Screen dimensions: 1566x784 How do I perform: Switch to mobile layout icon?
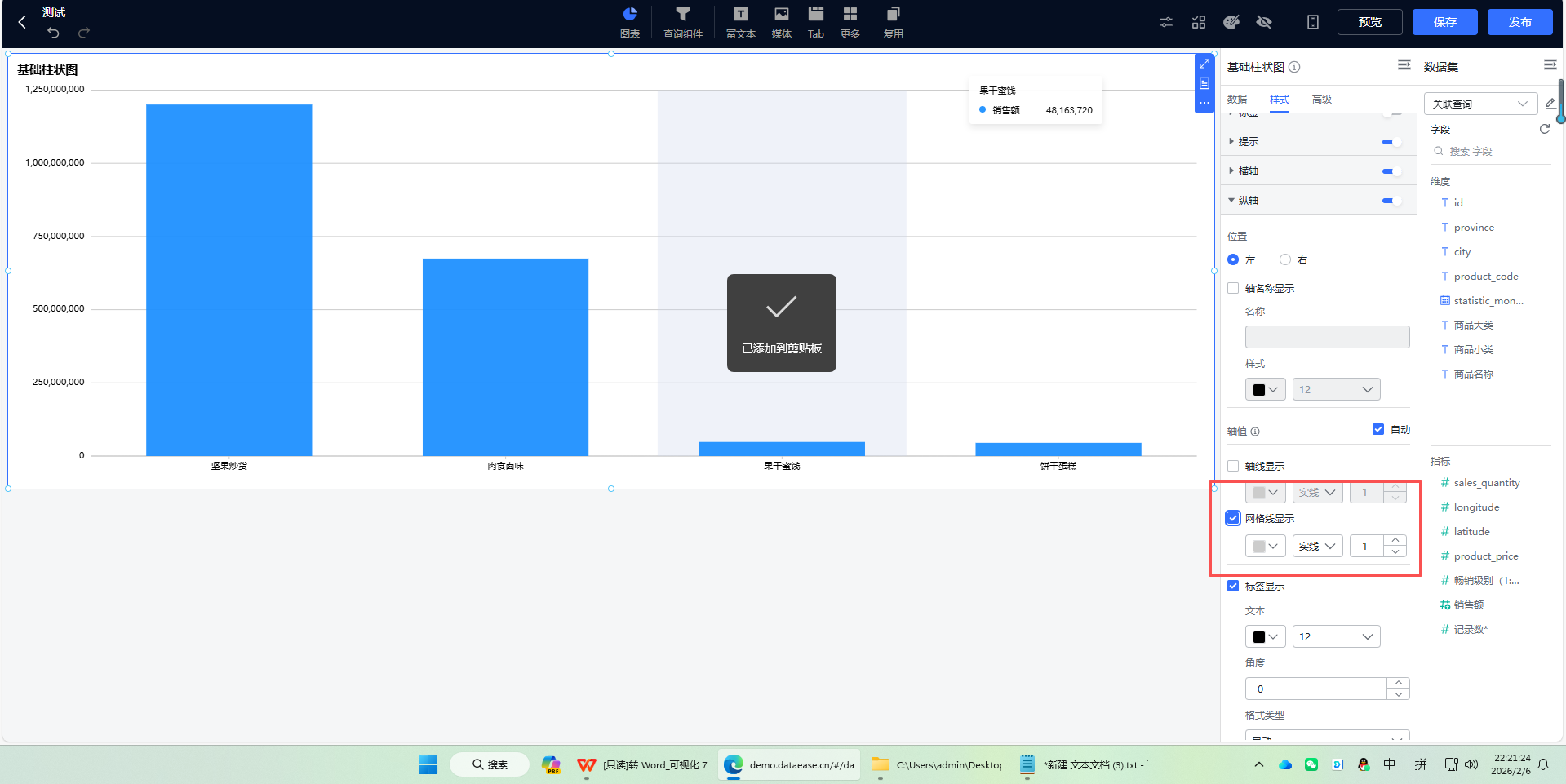pyautogui.click(x=1312, y=22)
